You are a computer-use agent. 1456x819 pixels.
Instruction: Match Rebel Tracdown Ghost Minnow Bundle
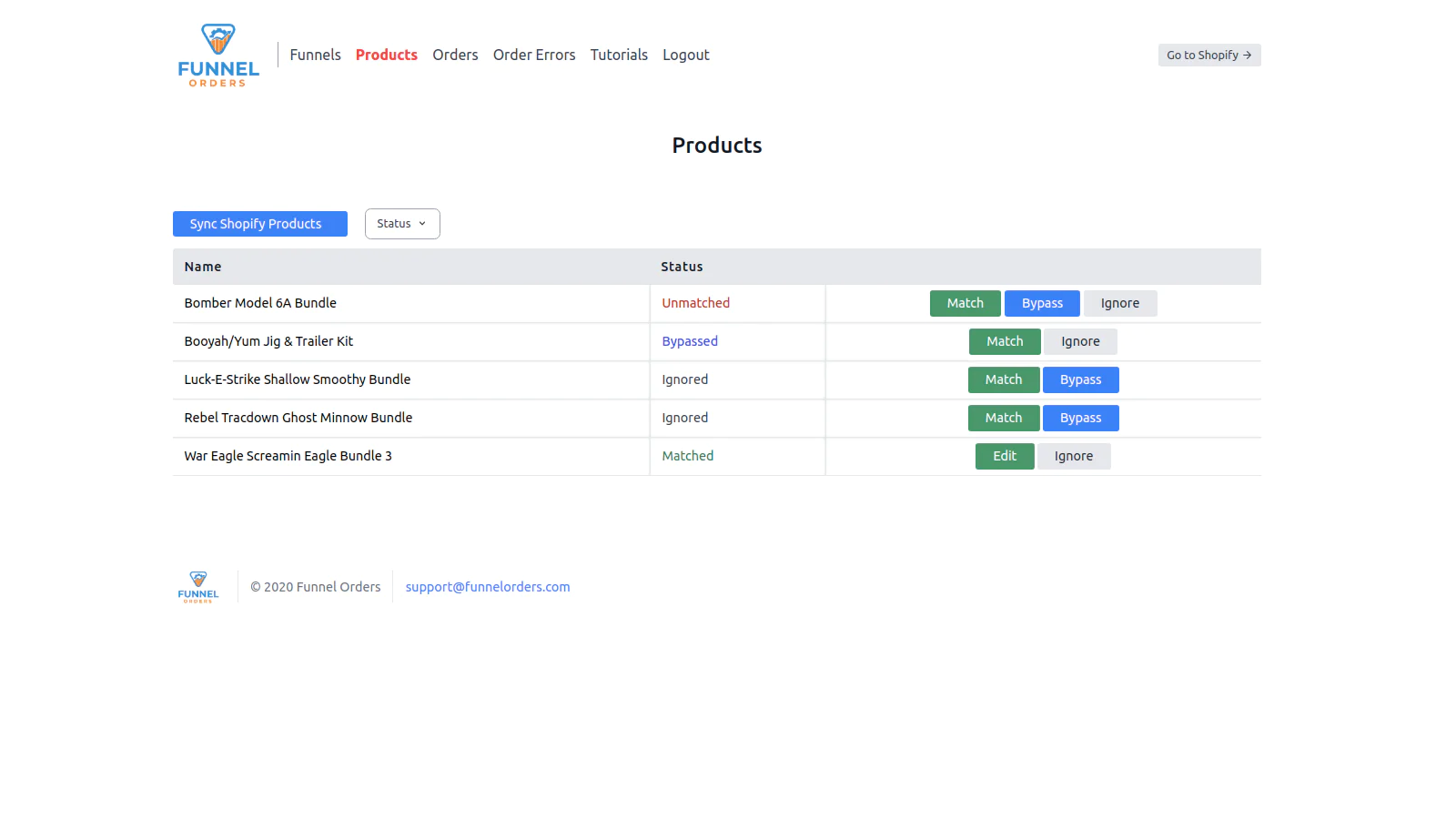1004,418
